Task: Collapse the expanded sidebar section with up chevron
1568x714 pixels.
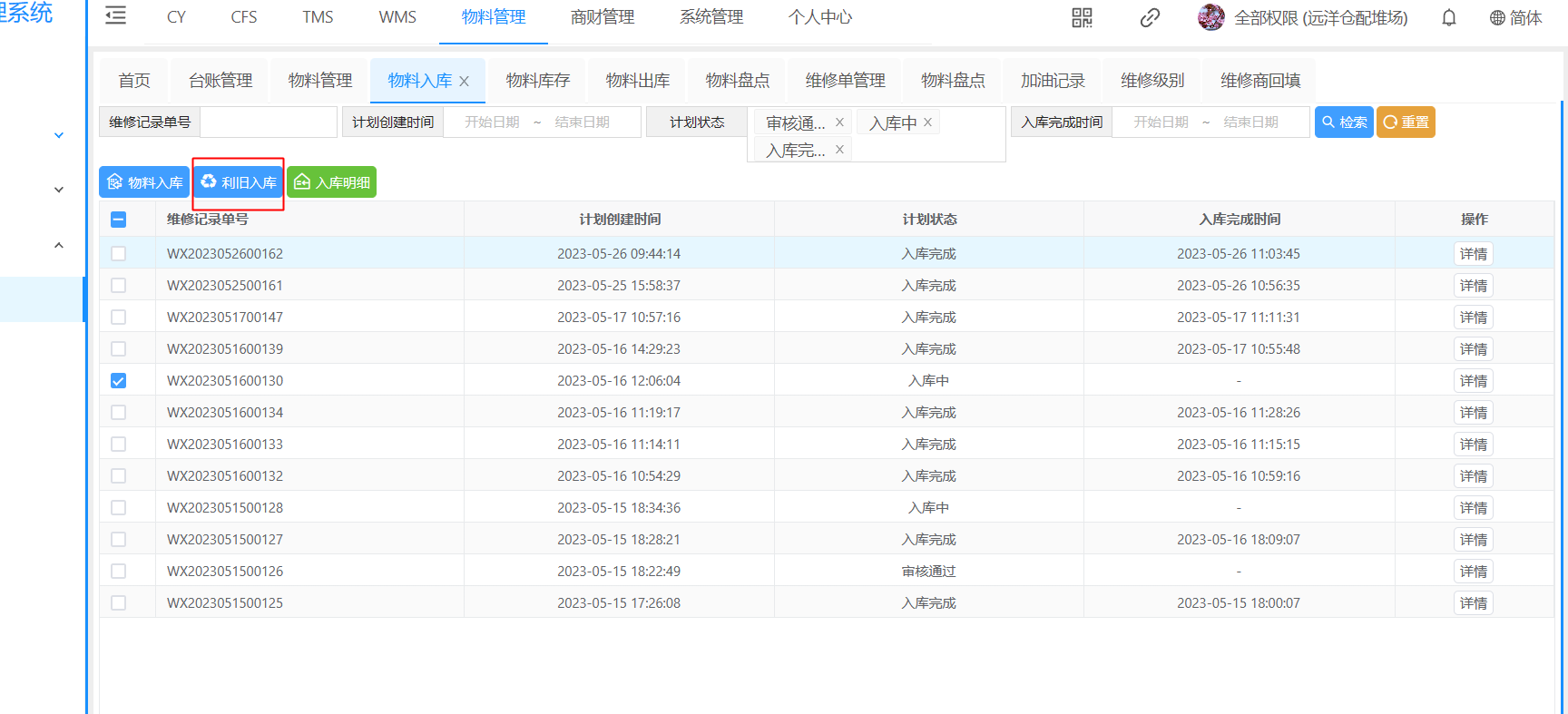Action: tap(59, 245)
